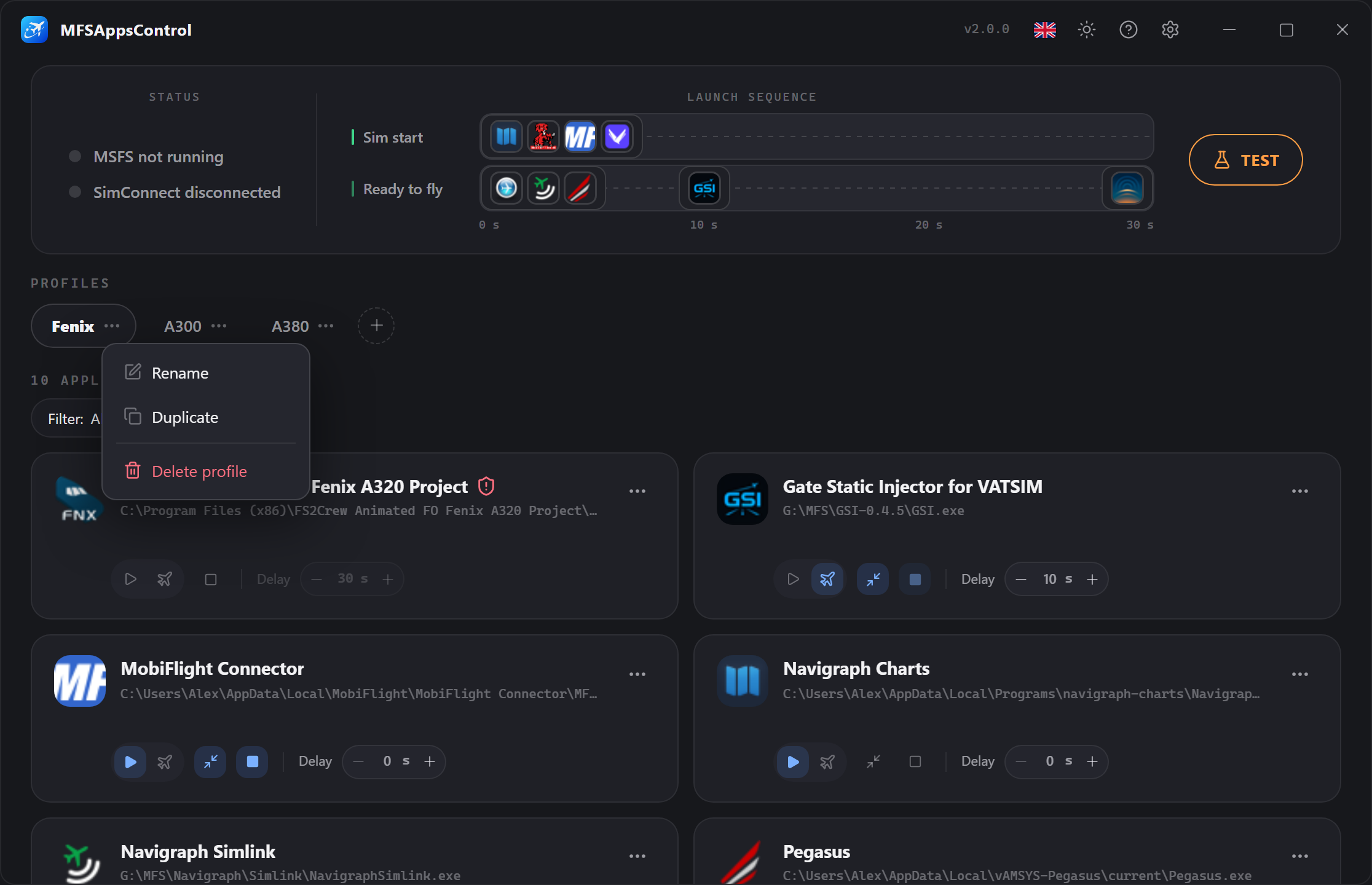Click the copy icon next to Duplicate

(x=133, y=417)
